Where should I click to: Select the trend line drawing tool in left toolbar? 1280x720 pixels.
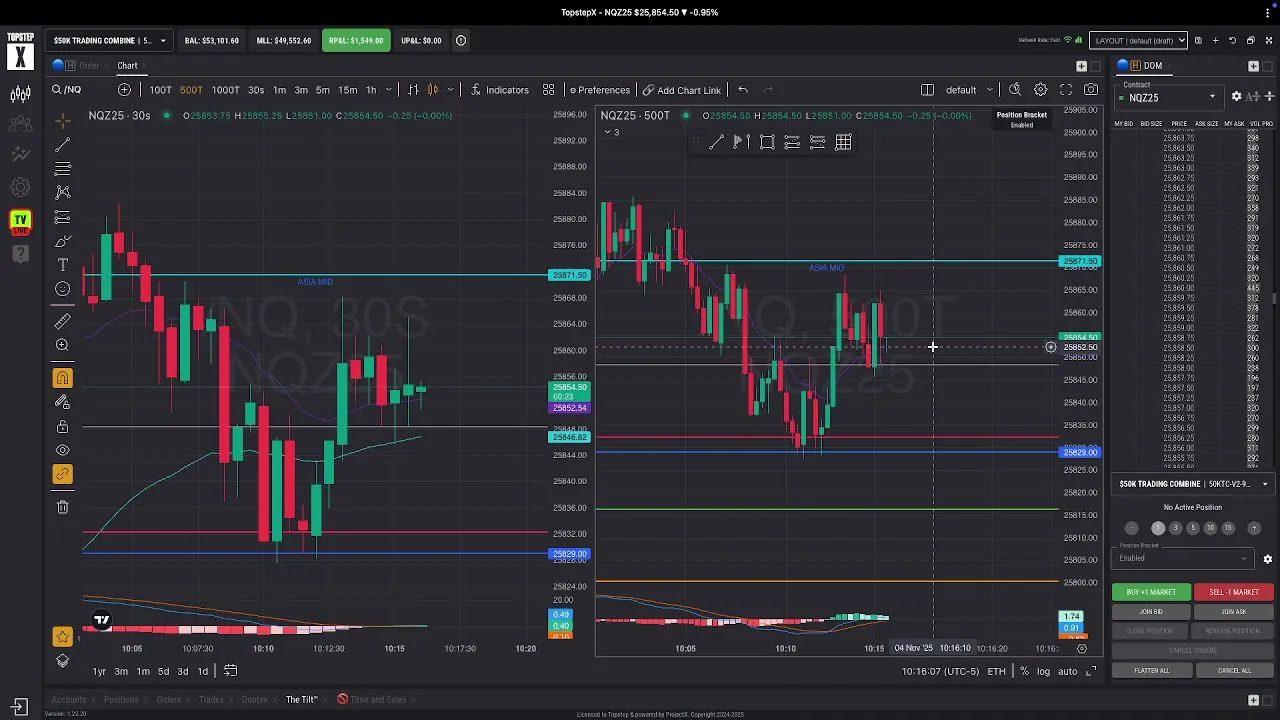click(x=62, y=145)
